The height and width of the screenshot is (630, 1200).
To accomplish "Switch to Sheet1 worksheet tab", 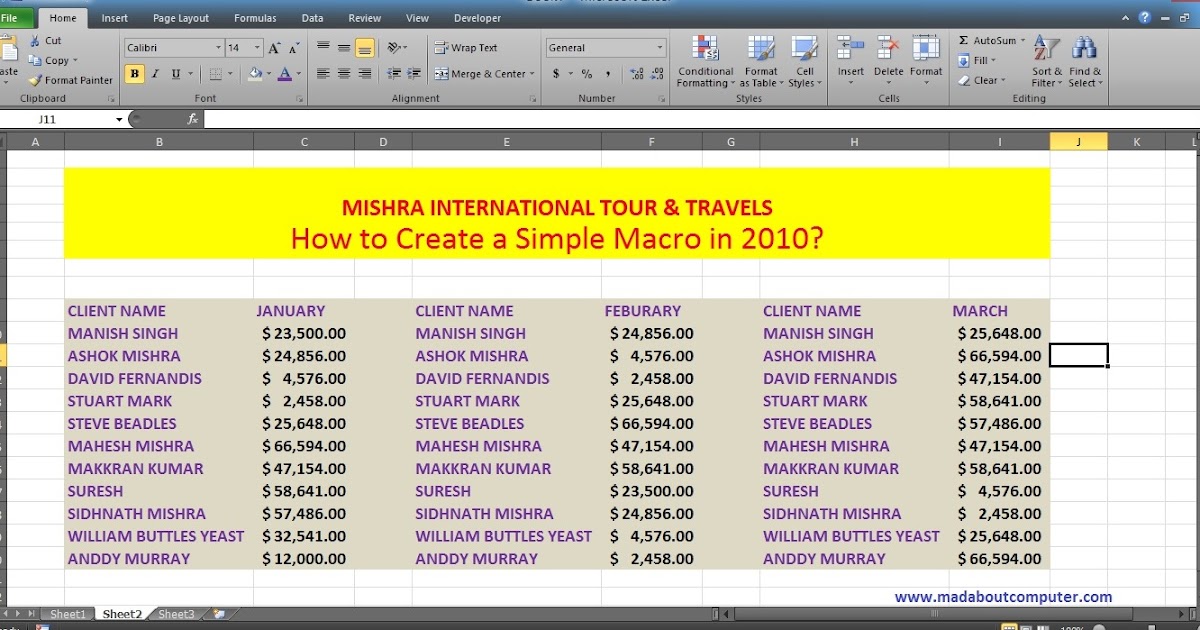I will coord(67,613).
